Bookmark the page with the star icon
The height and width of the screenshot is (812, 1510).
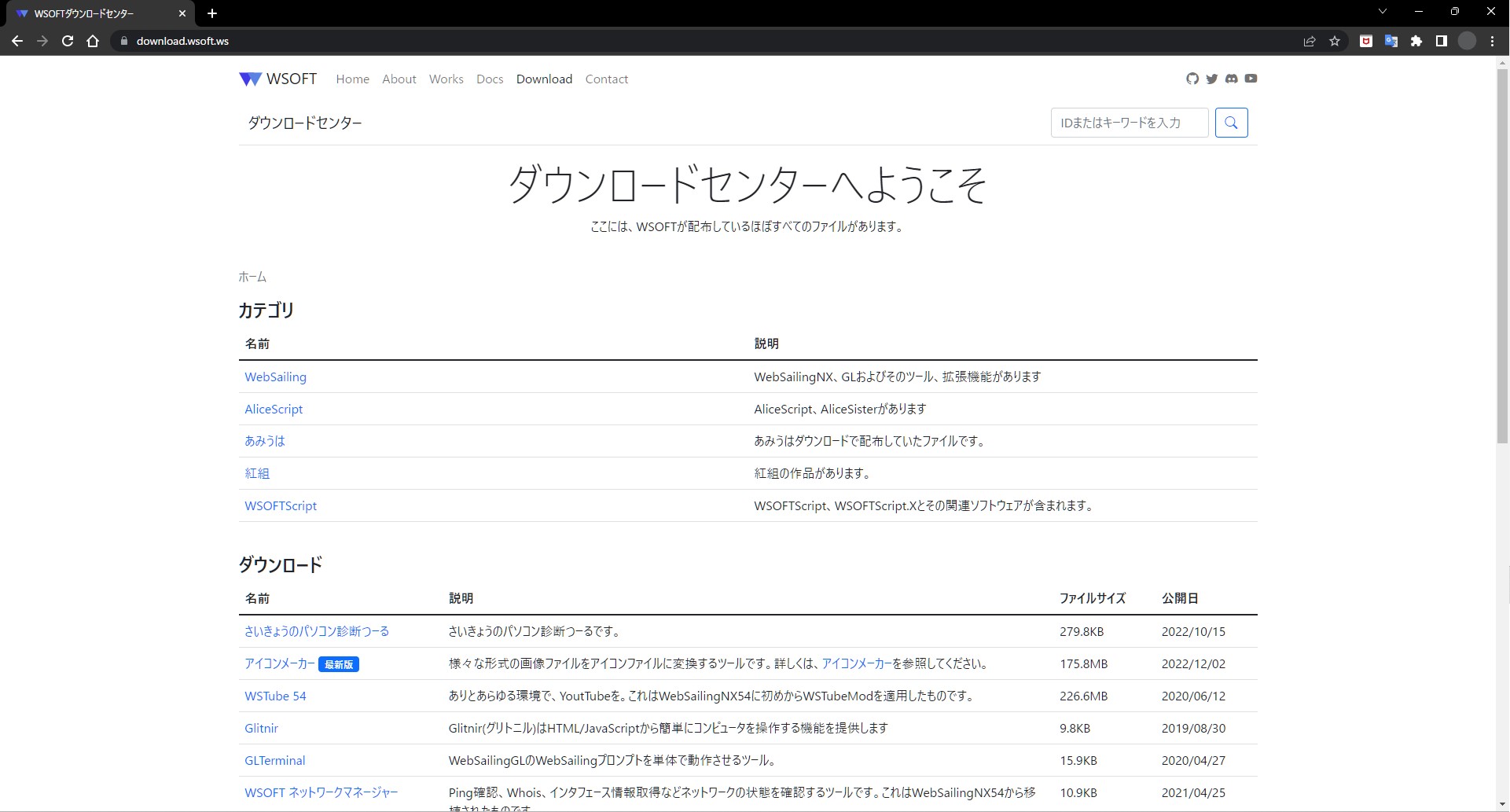[x=1334, y=41]
